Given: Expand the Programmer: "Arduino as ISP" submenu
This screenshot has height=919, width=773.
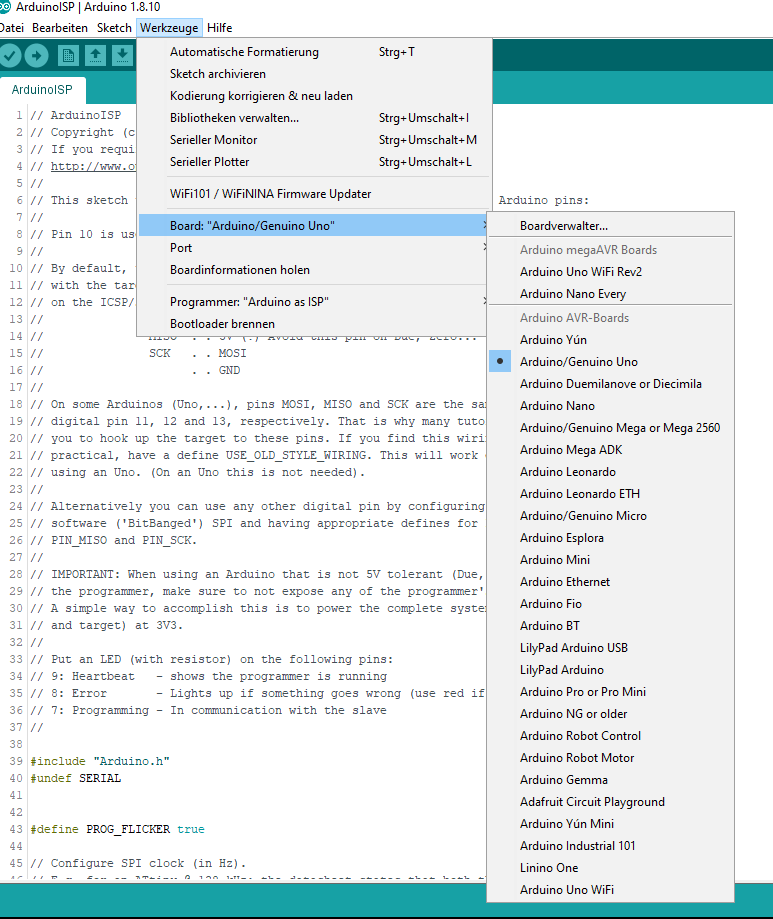Looking at the screenshot, I should coord(314,302).
